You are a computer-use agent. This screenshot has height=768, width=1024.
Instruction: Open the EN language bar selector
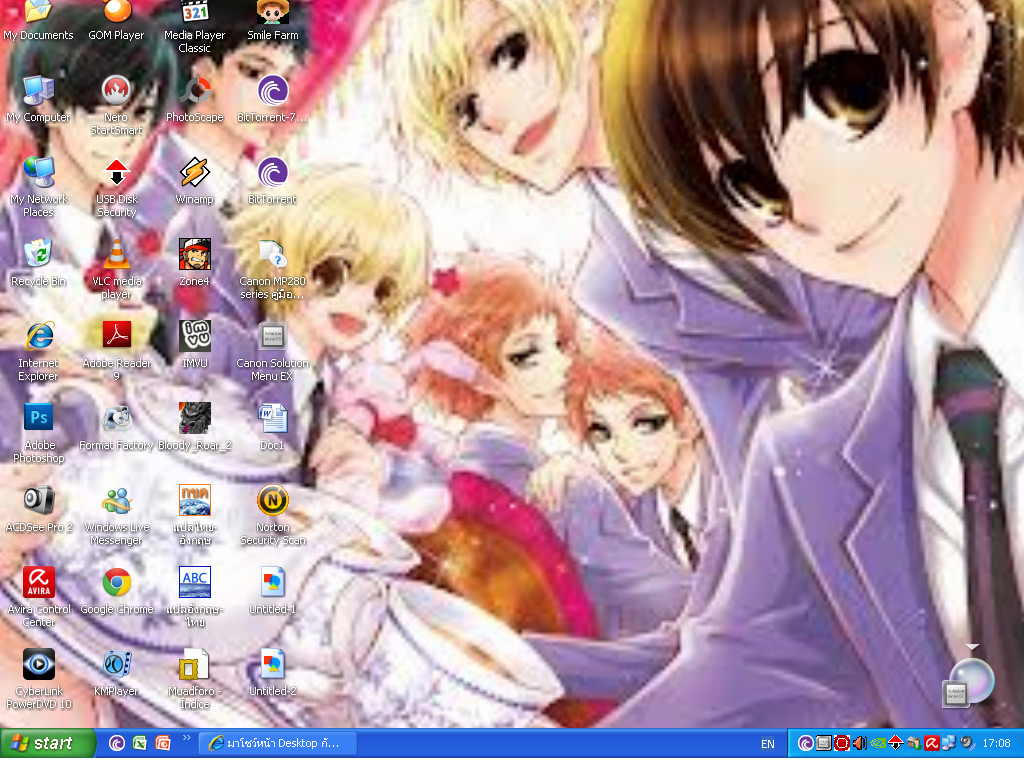tap(767, 744)
